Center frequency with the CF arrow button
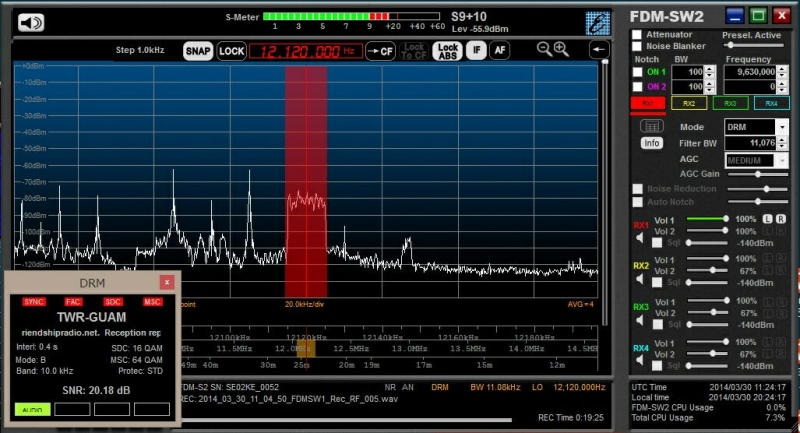Viewport: 800px width, 433px height. point(380,51)
